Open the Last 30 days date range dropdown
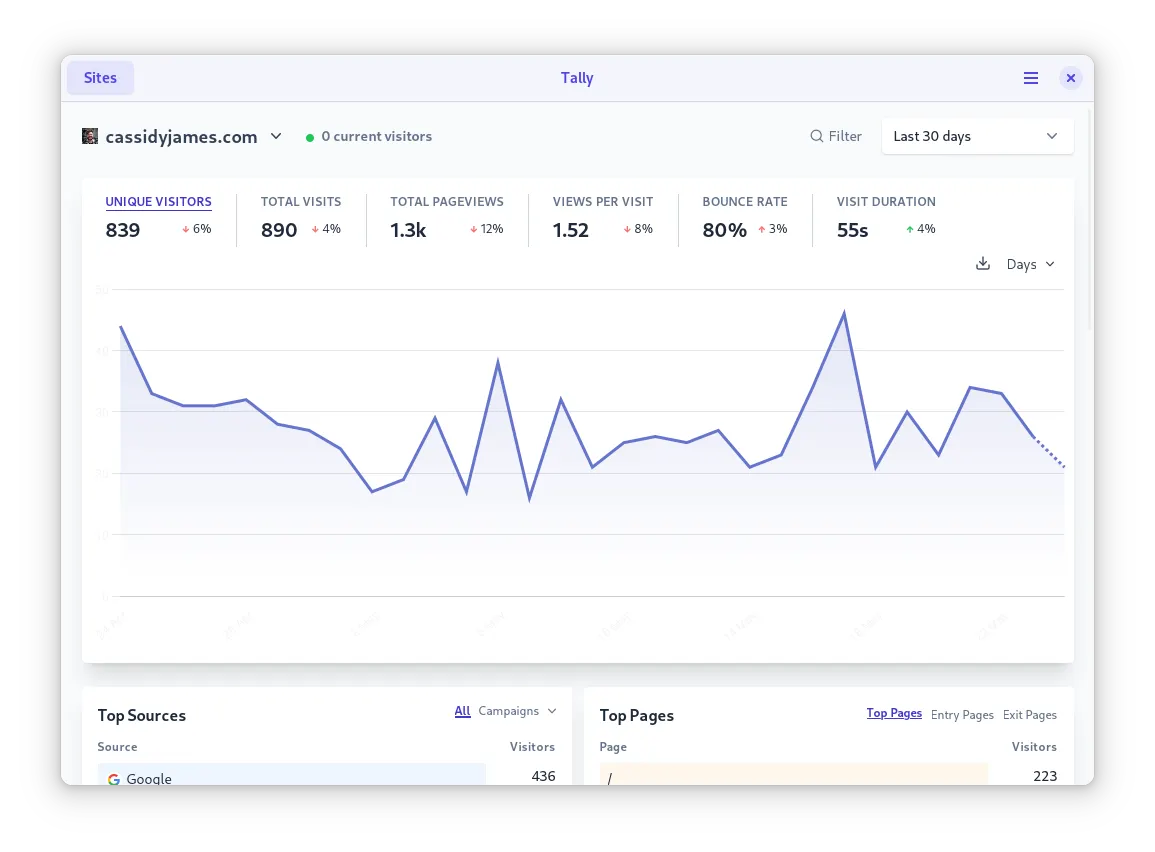This screenshot has height=852, width=1155. coord(976,136)
